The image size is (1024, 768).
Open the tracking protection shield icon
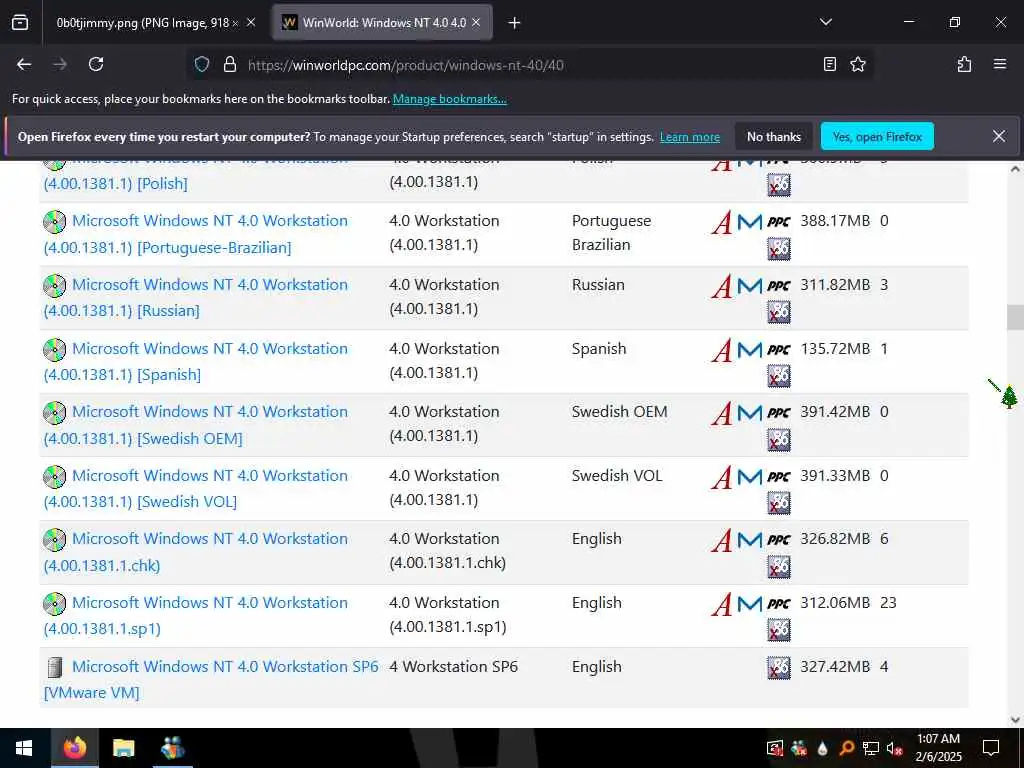pos(202,65)
